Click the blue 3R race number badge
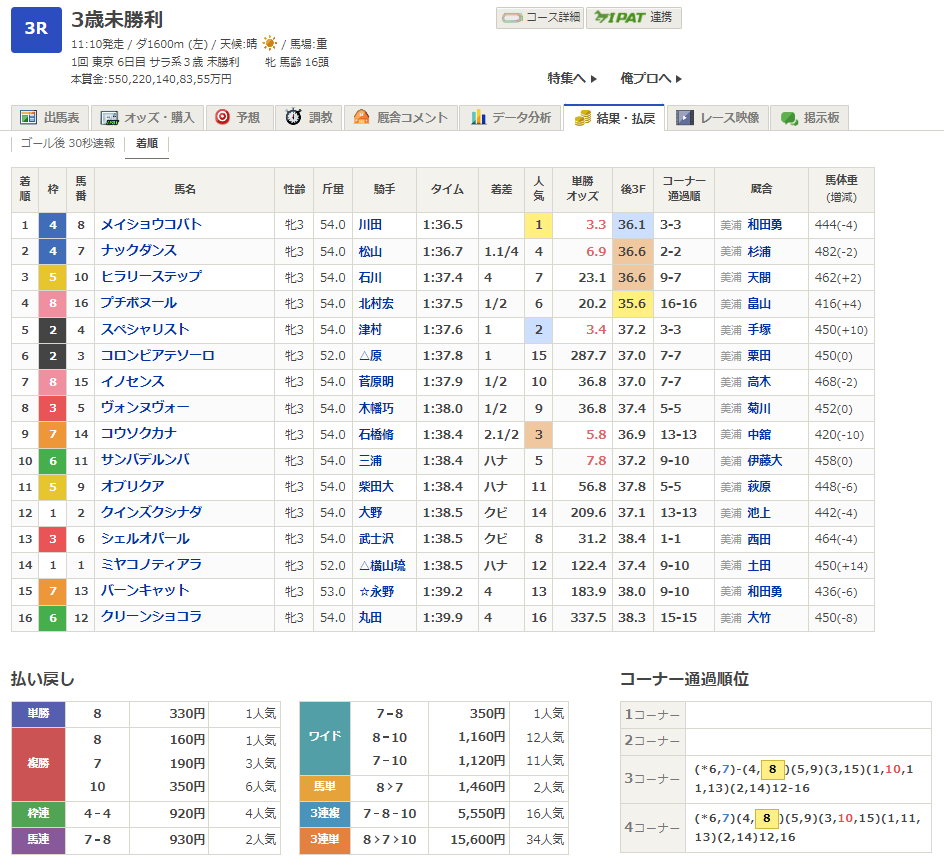This screenshot has height=862, width=944. pyautogui.click(x=36, y=29)
